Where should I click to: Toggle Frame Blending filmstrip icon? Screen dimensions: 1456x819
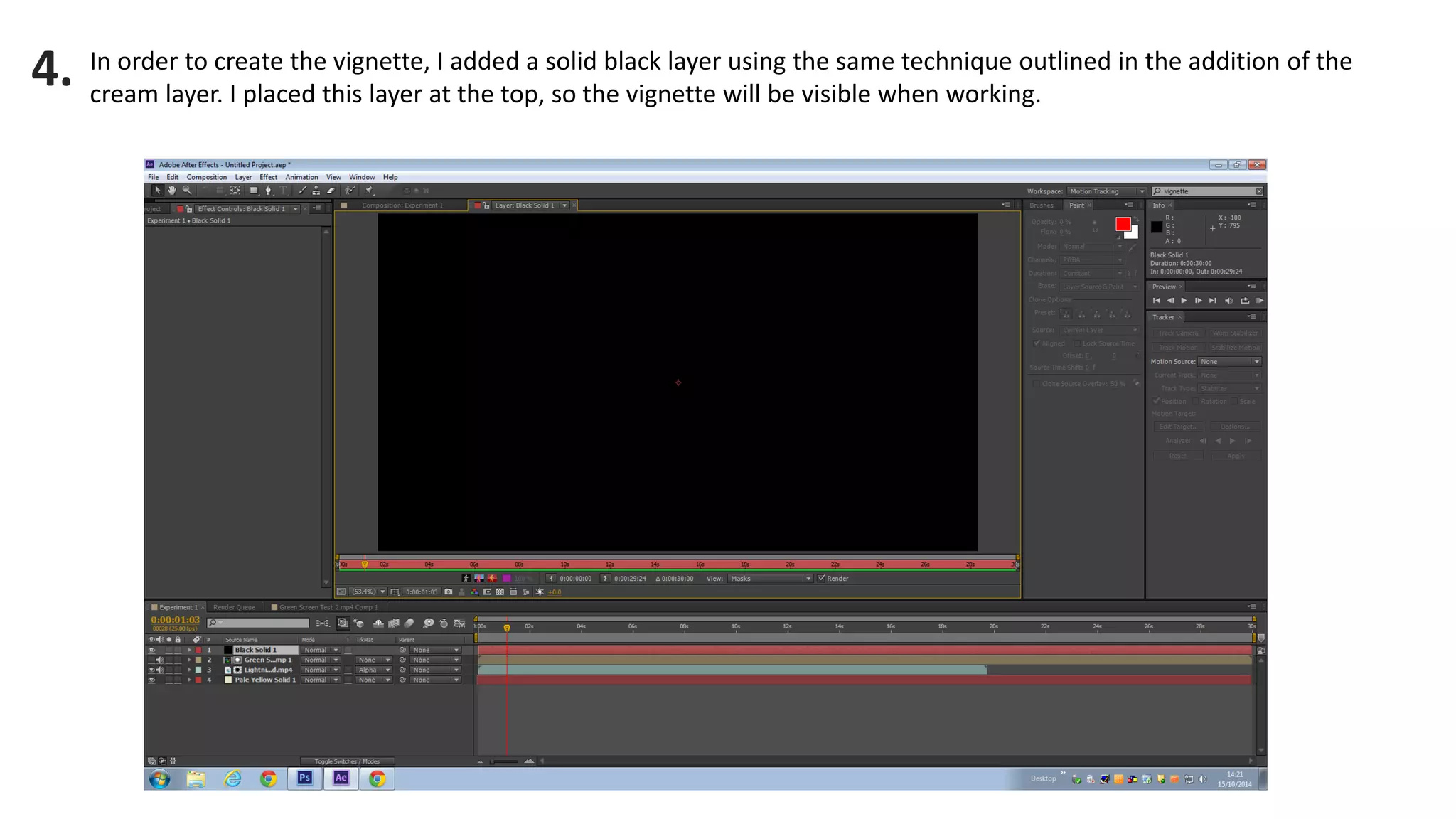[x=394, y=623]
